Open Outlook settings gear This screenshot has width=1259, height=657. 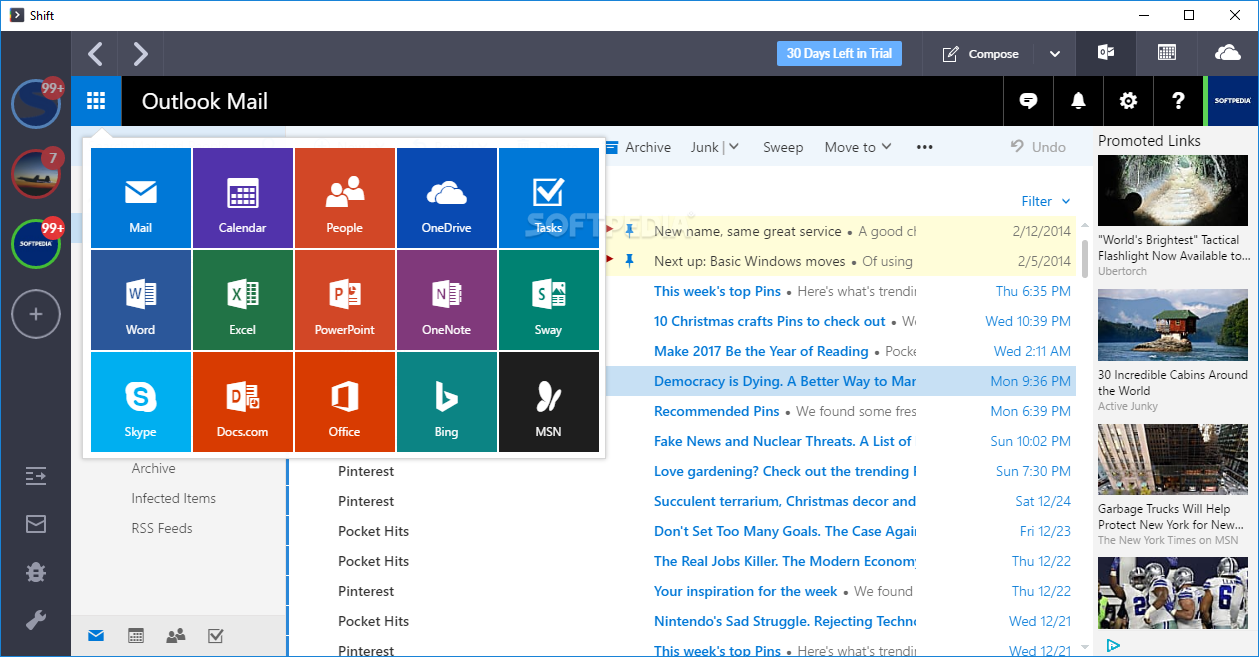tap(1128, 101)
